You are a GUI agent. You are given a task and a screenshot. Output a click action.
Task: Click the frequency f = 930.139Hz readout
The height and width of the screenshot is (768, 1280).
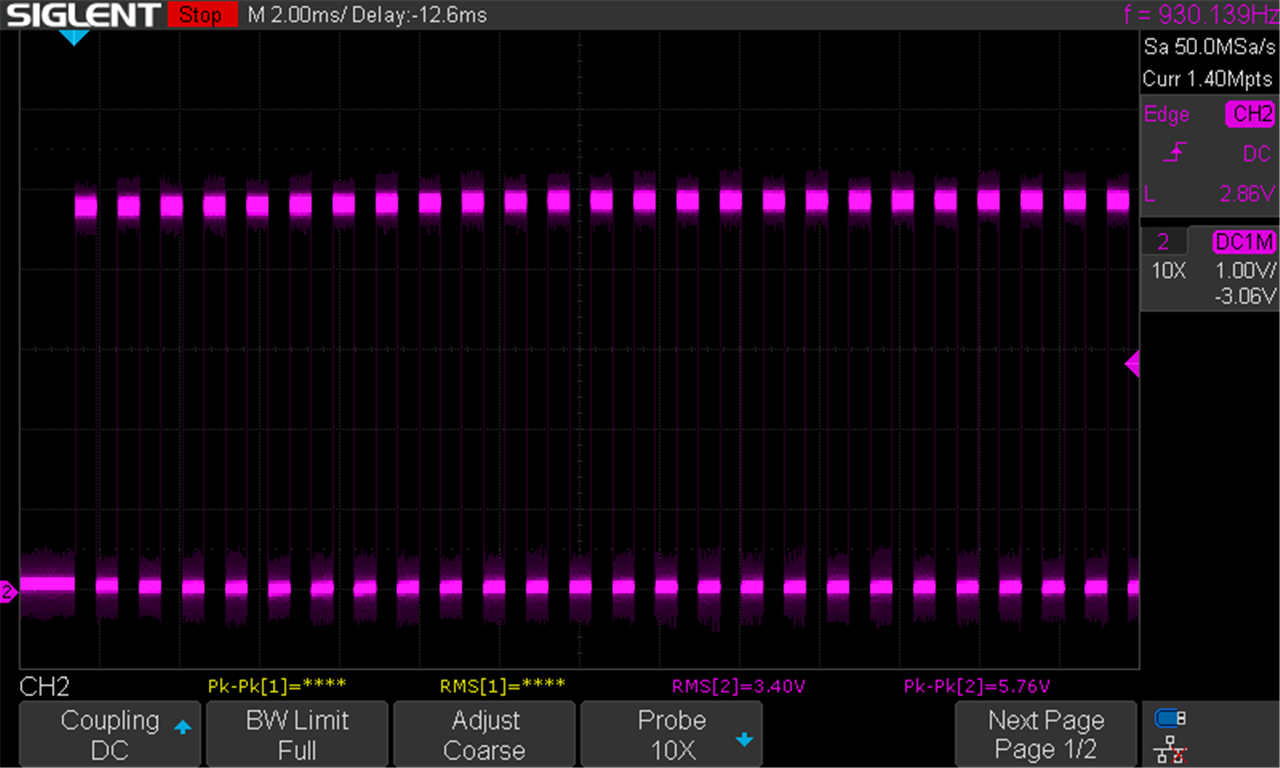pyautogui.click(x=1201, y=15)
